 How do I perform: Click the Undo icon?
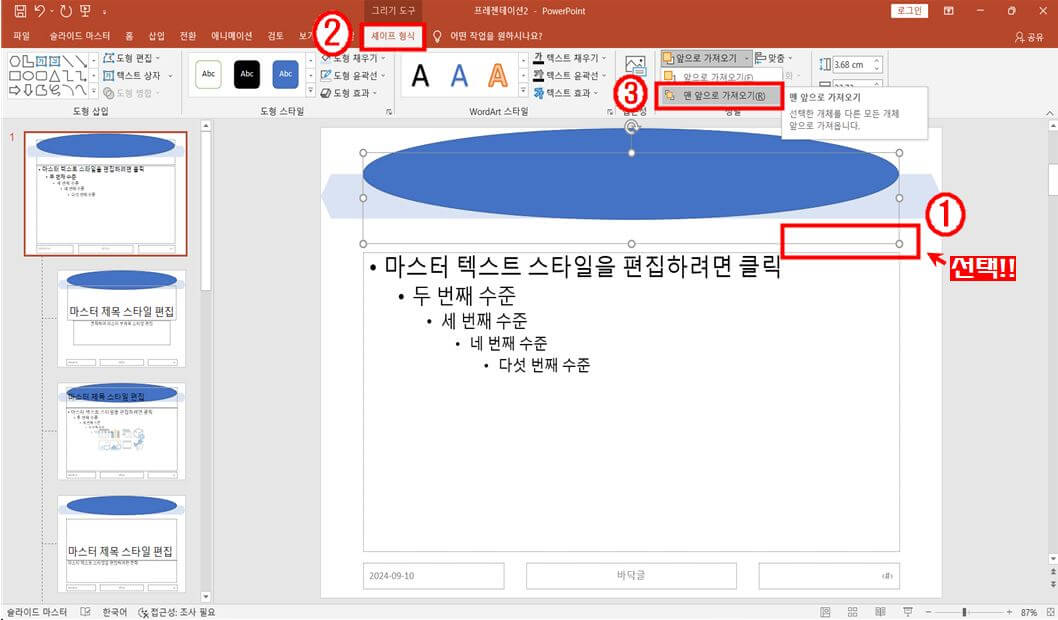(38, 9)
